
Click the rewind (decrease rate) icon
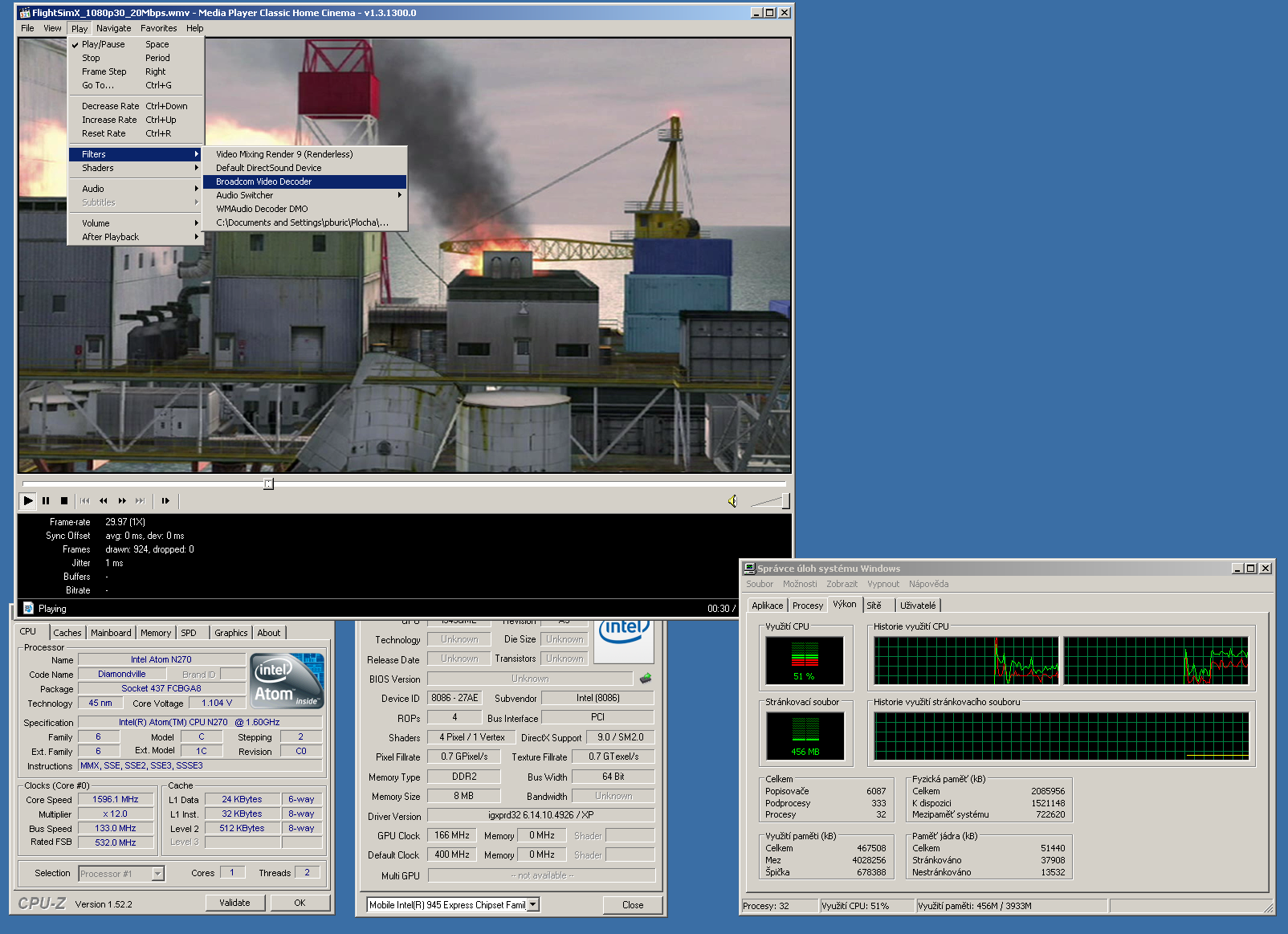(x=104, y=500)
